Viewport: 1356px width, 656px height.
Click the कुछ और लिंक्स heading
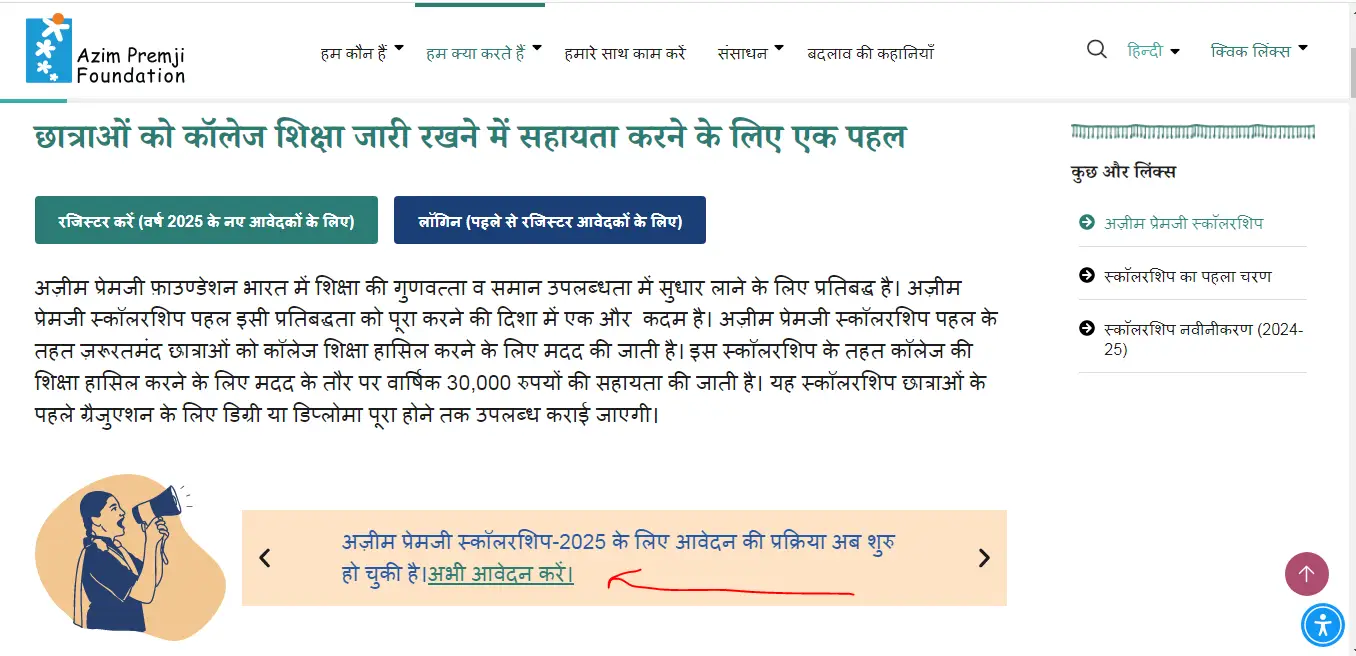(1123, 172)
